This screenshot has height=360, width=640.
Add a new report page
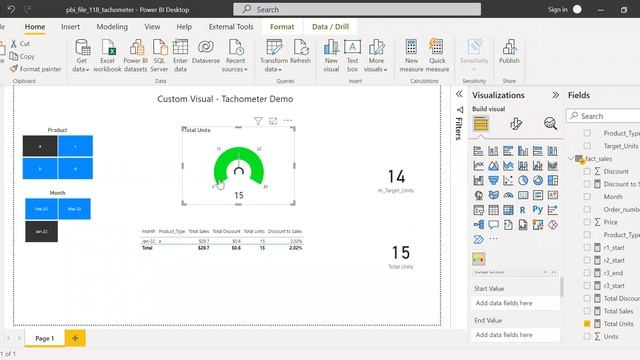[75, 338]
